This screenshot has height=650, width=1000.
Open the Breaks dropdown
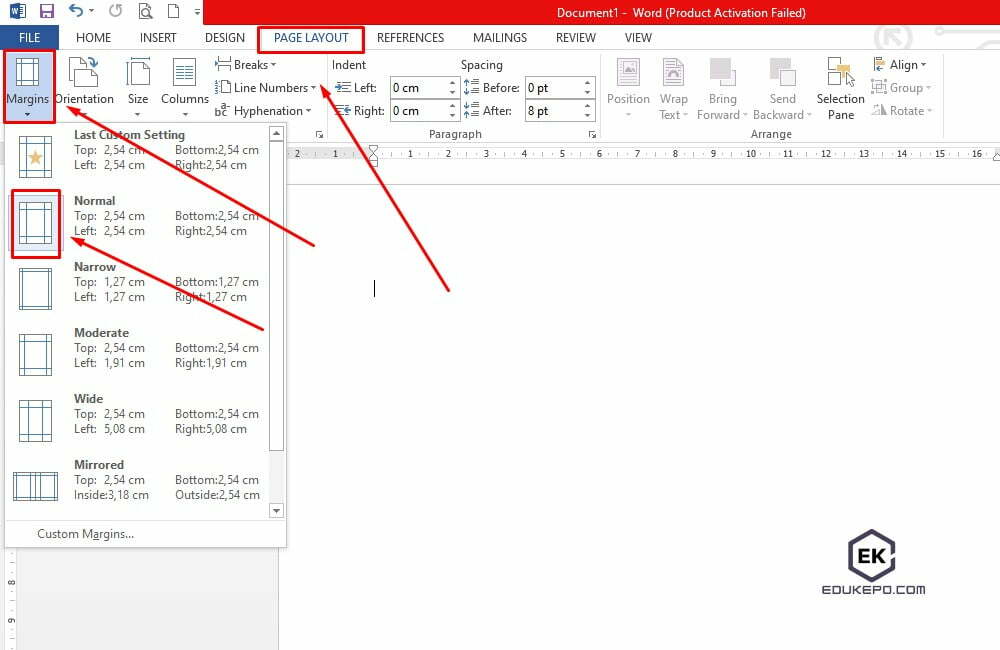pos(246,64)
